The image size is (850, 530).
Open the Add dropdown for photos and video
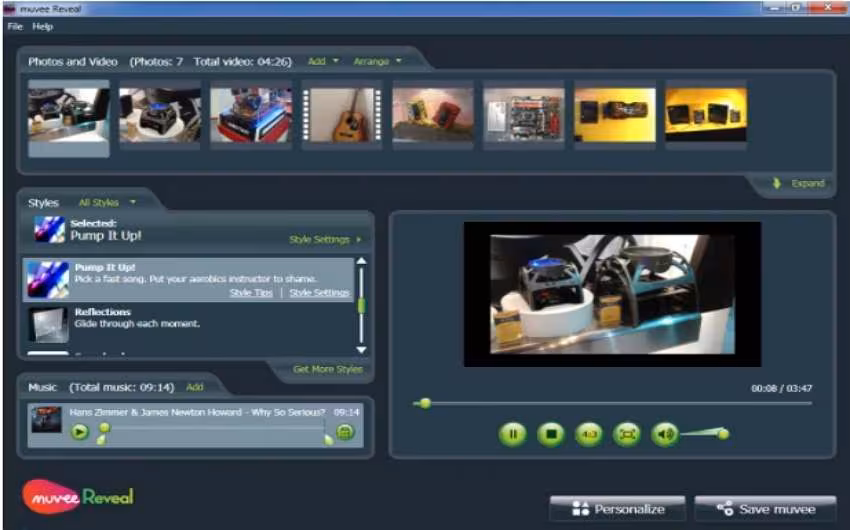(x=323, y=61)
